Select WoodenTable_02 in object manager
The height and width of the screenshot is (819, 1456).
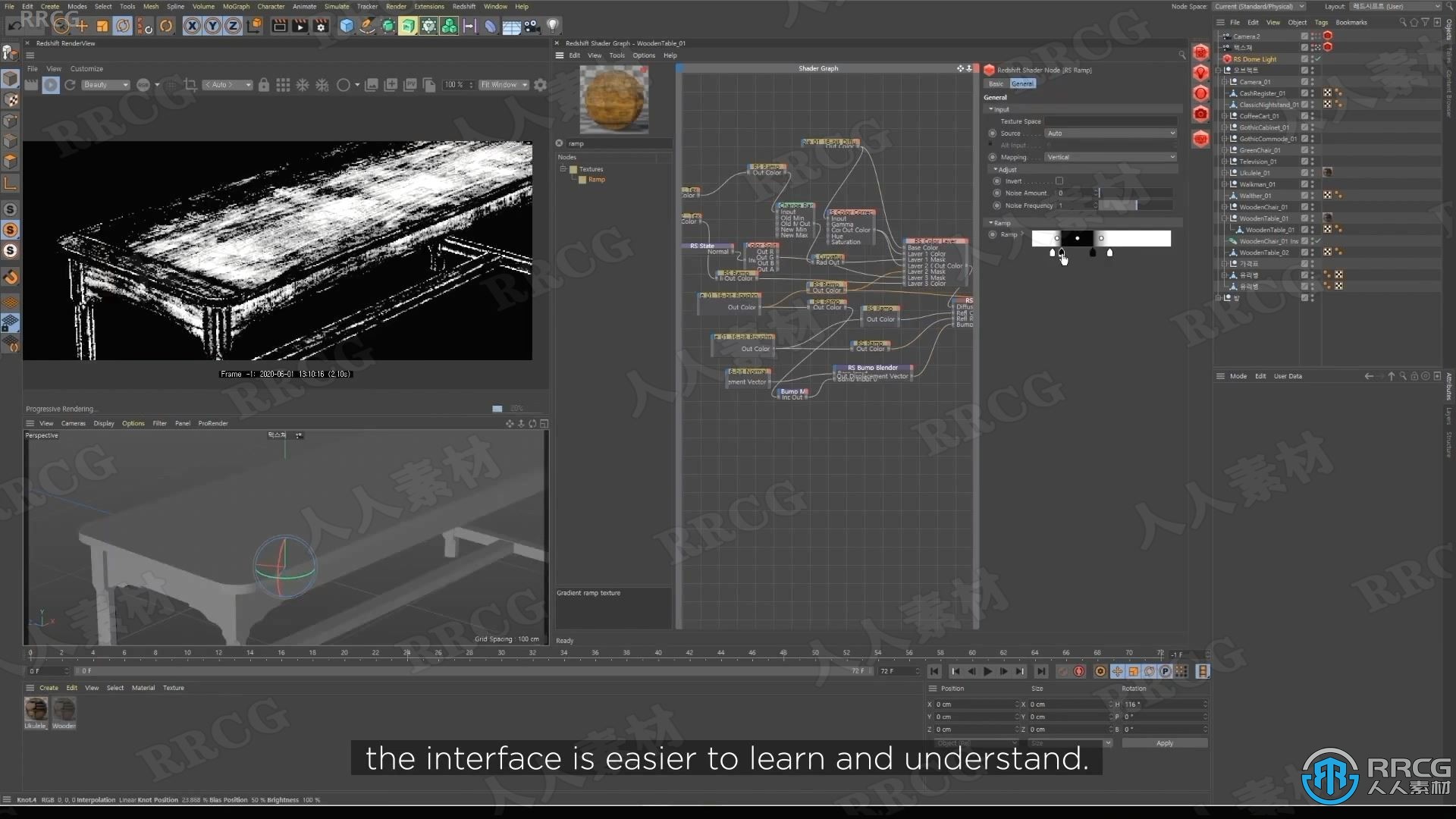(1263, 253)
